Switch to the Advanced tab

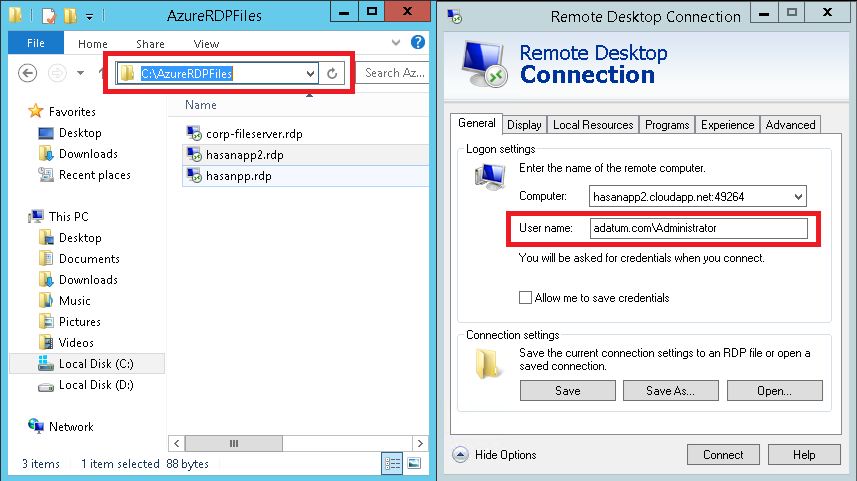point(790,125)
